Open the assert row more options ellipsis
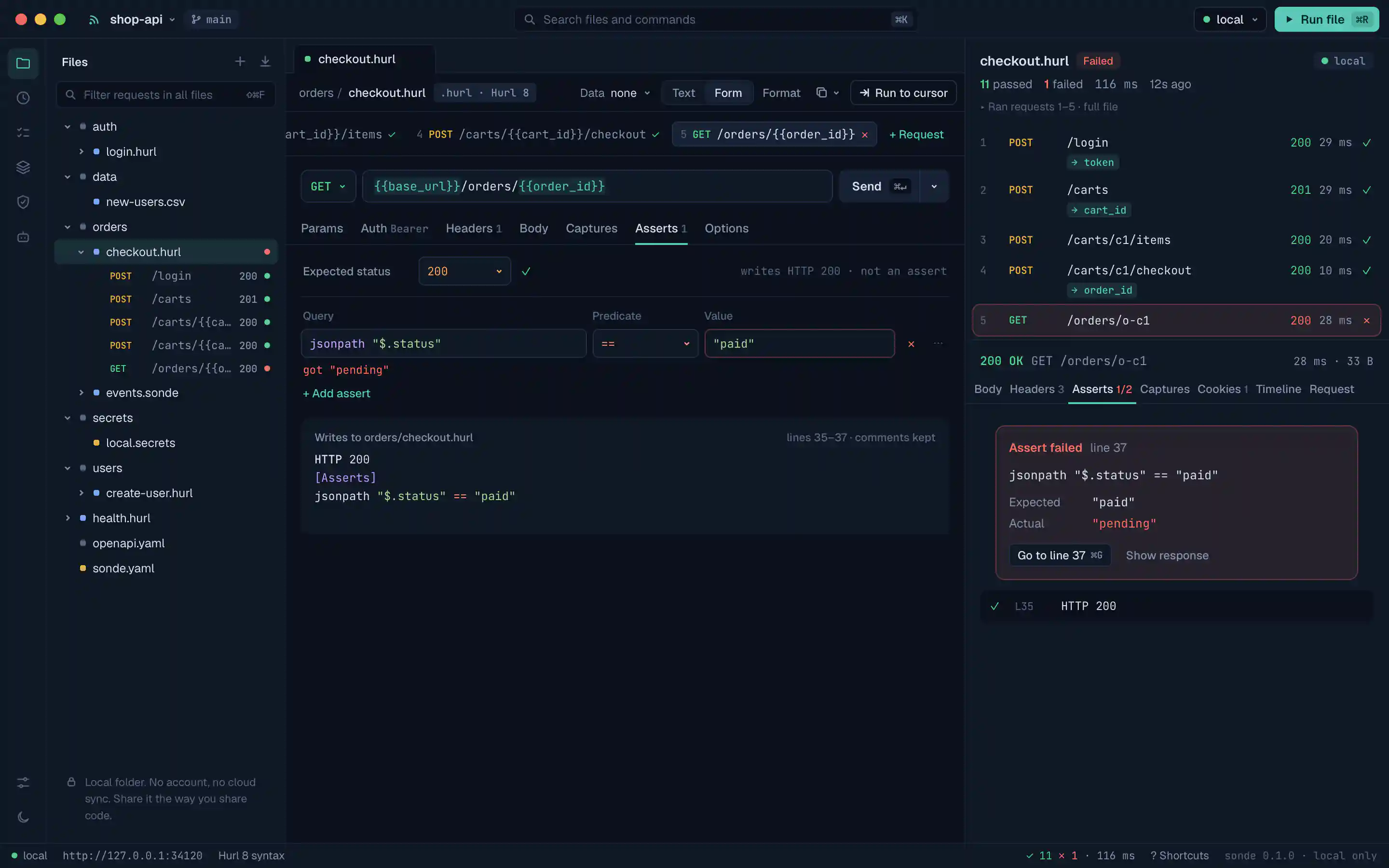 pyautogui.click(x=938, y=343)
